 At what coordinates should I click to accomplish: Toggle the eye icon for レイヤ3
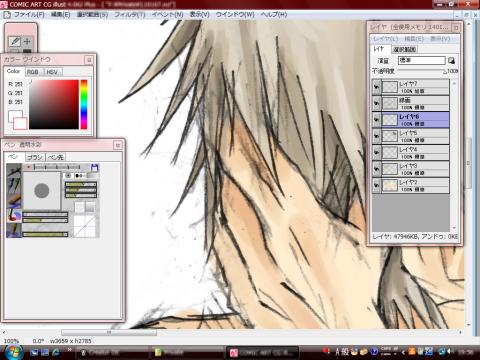click(377, 169)
